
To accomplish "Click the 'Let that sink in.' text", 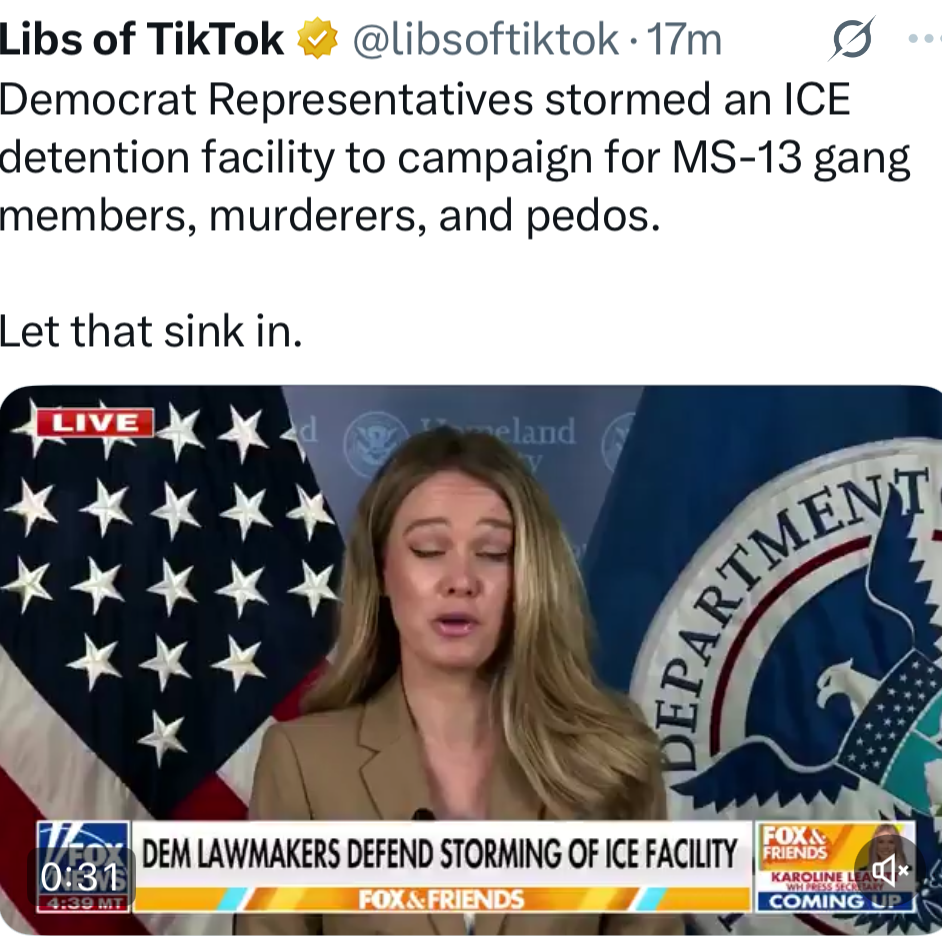I will click(151, 331).
